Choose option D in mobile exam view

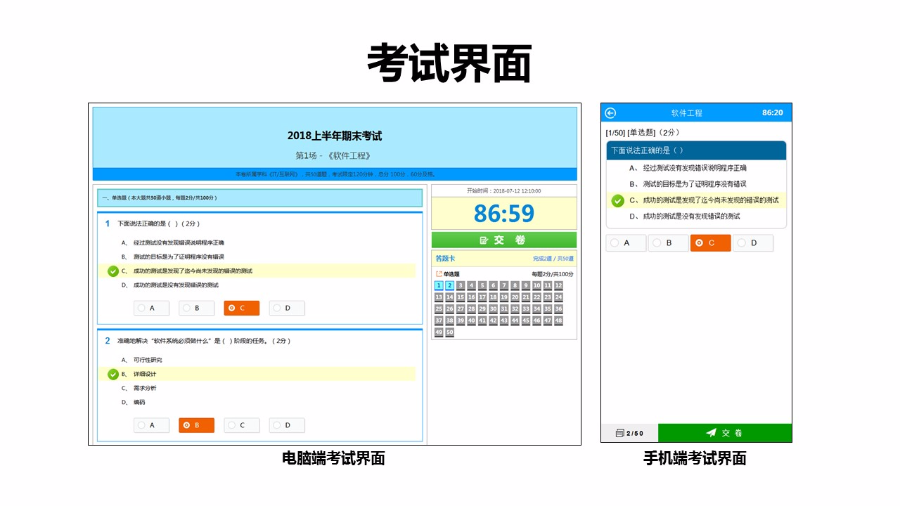pos(753,243)
